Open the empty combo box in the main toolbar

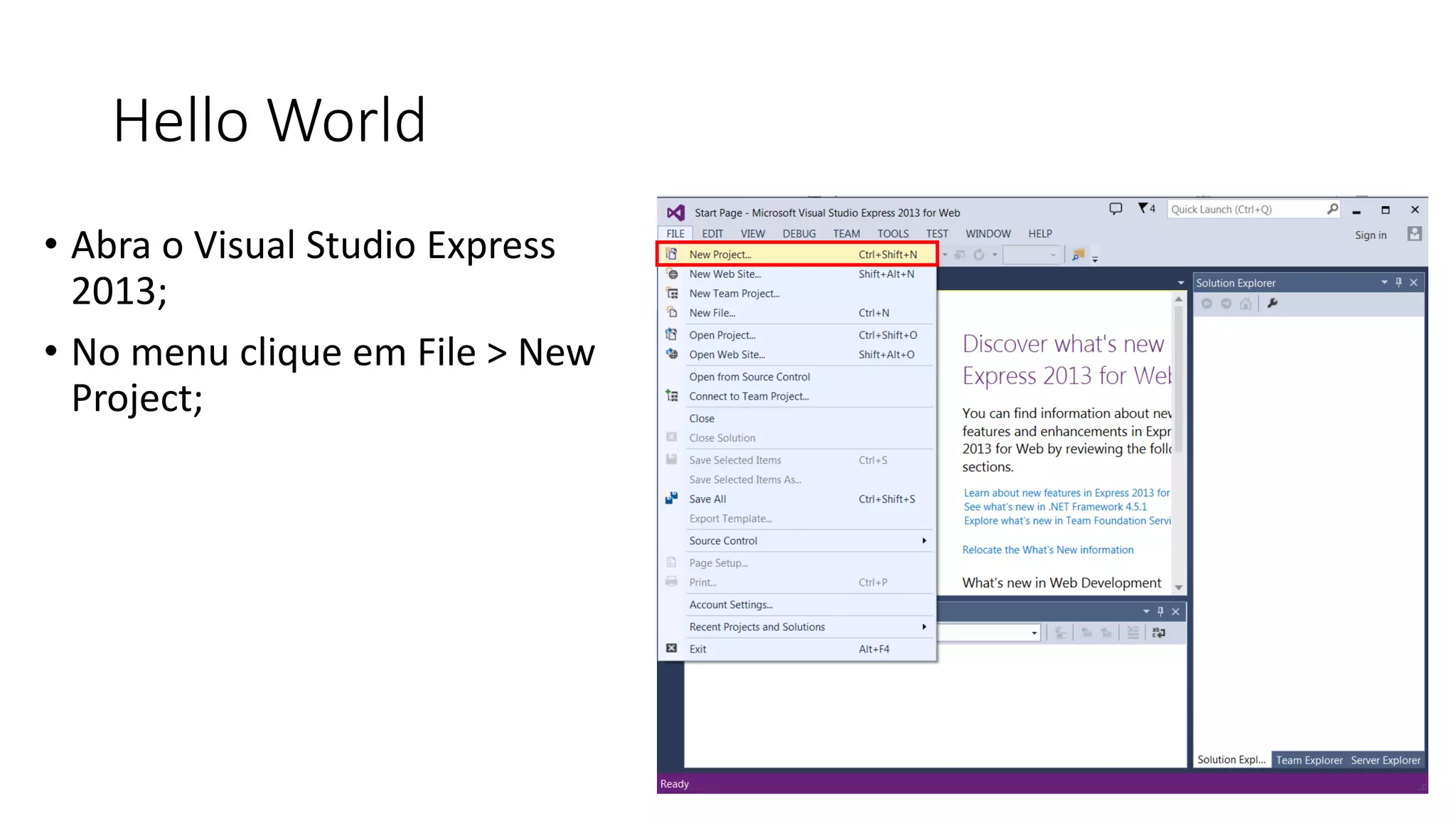[1032, 255]
